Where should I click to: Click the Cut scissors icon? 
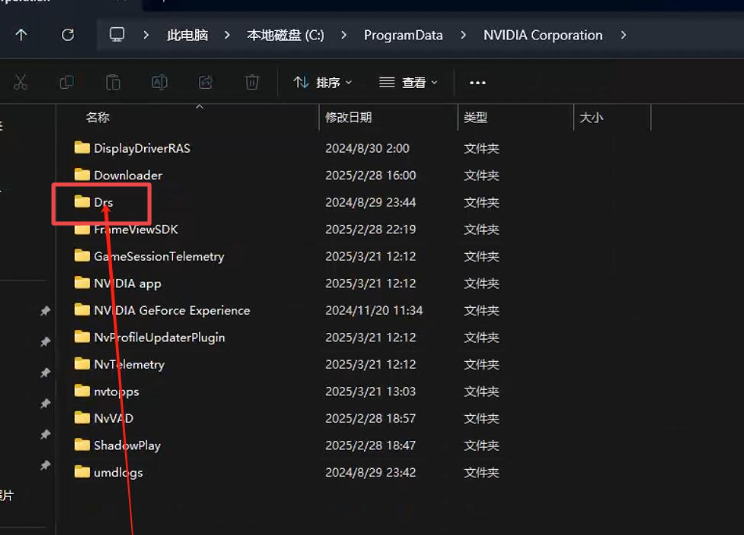point(20,82)
